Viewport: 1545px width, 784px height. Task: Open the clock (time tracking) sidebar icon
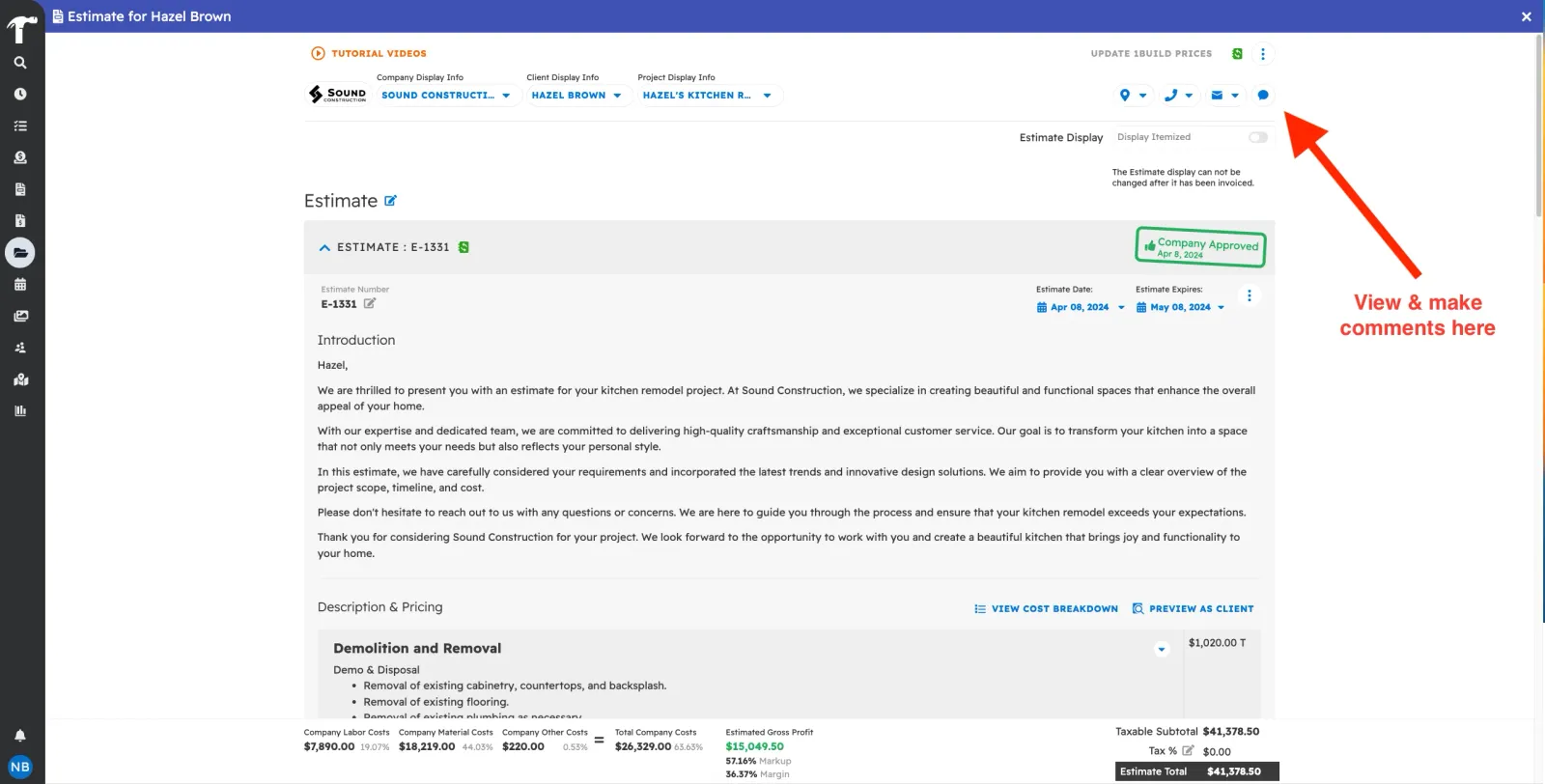20,95
